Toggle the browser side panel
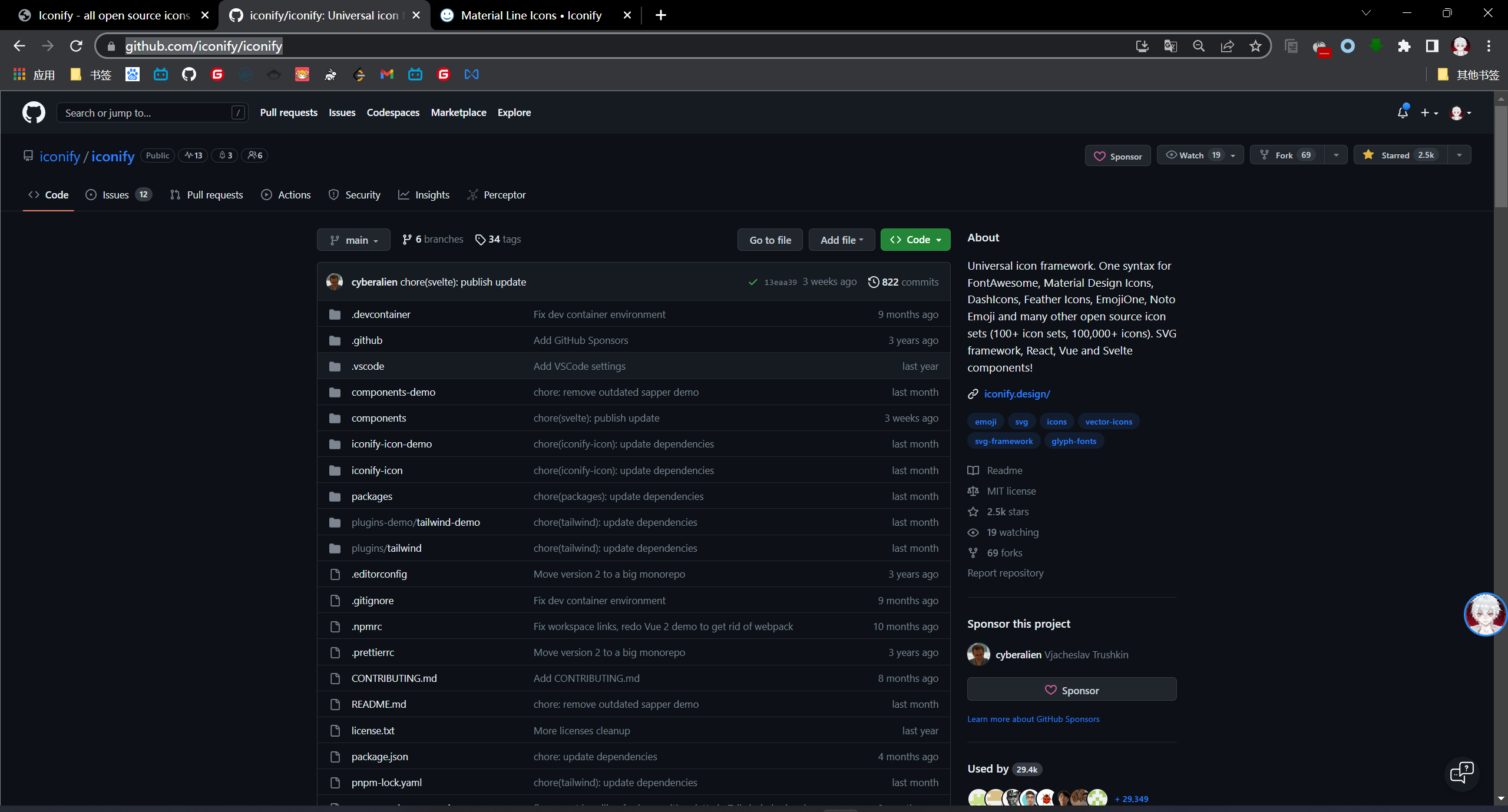The image size is (1508, 812). coord(1432,46)
